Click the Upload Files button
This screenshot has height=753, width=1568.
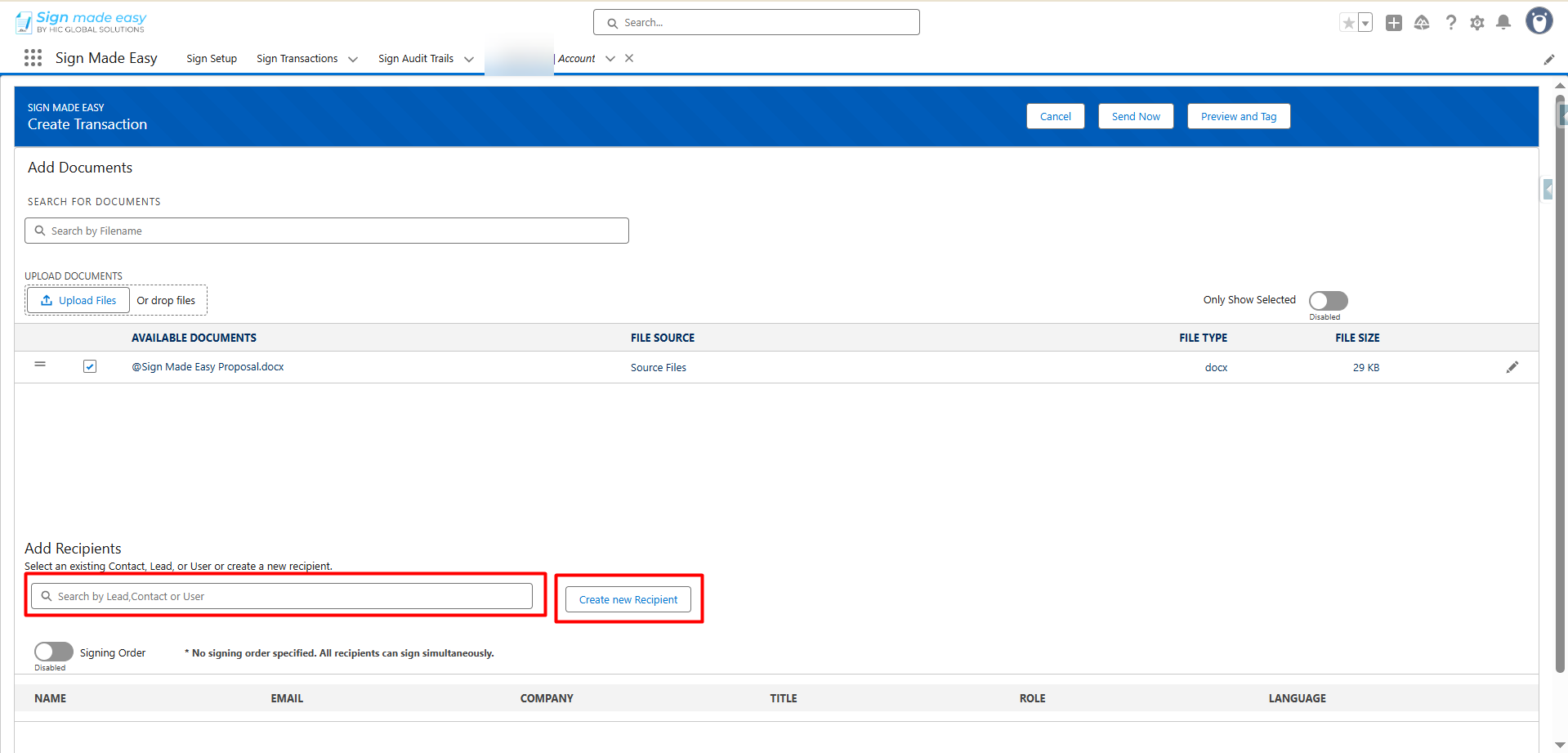pos(78,300)
